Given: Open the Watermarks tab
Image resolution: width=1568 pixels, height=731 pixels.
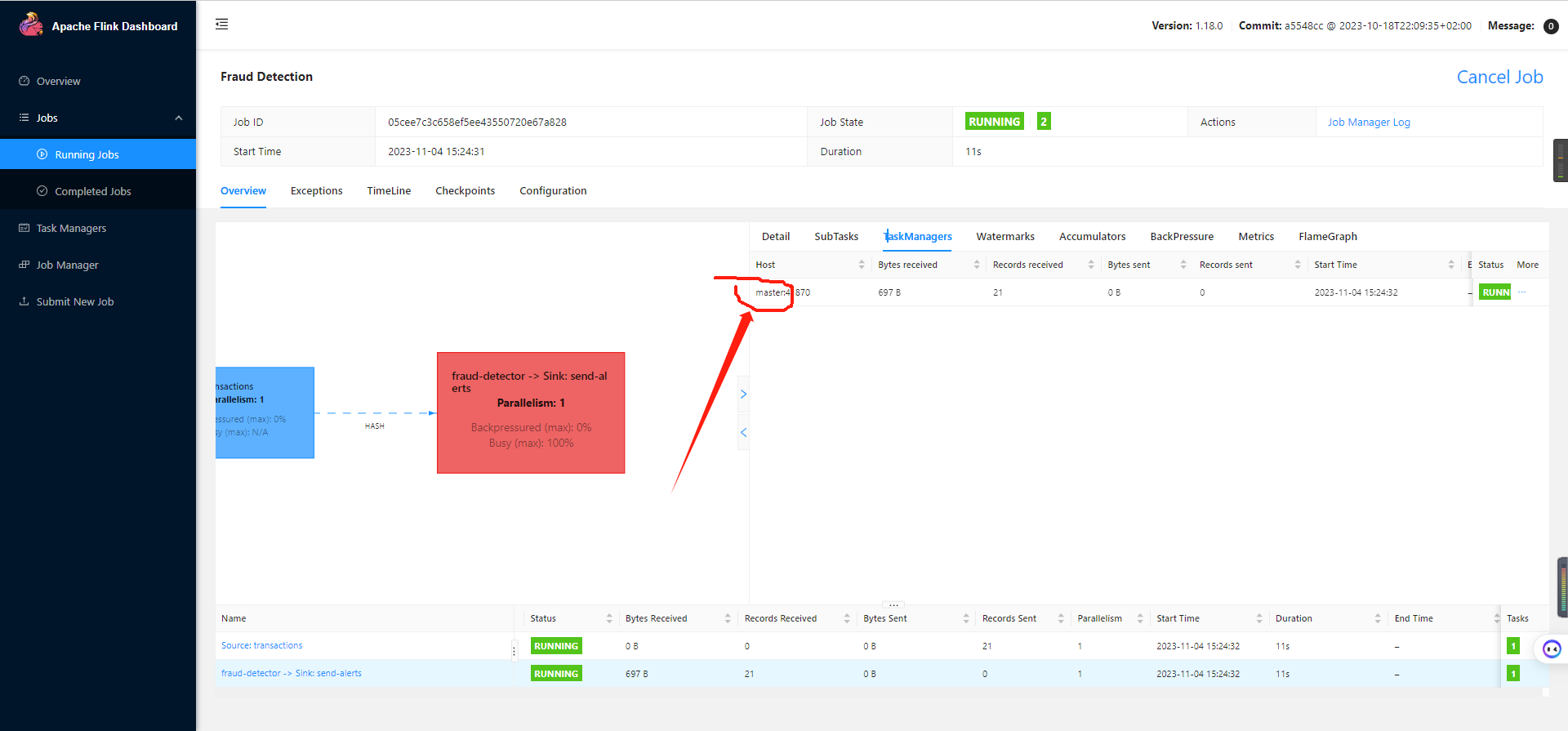Looking at the screenshot, I should (1005, 237).
